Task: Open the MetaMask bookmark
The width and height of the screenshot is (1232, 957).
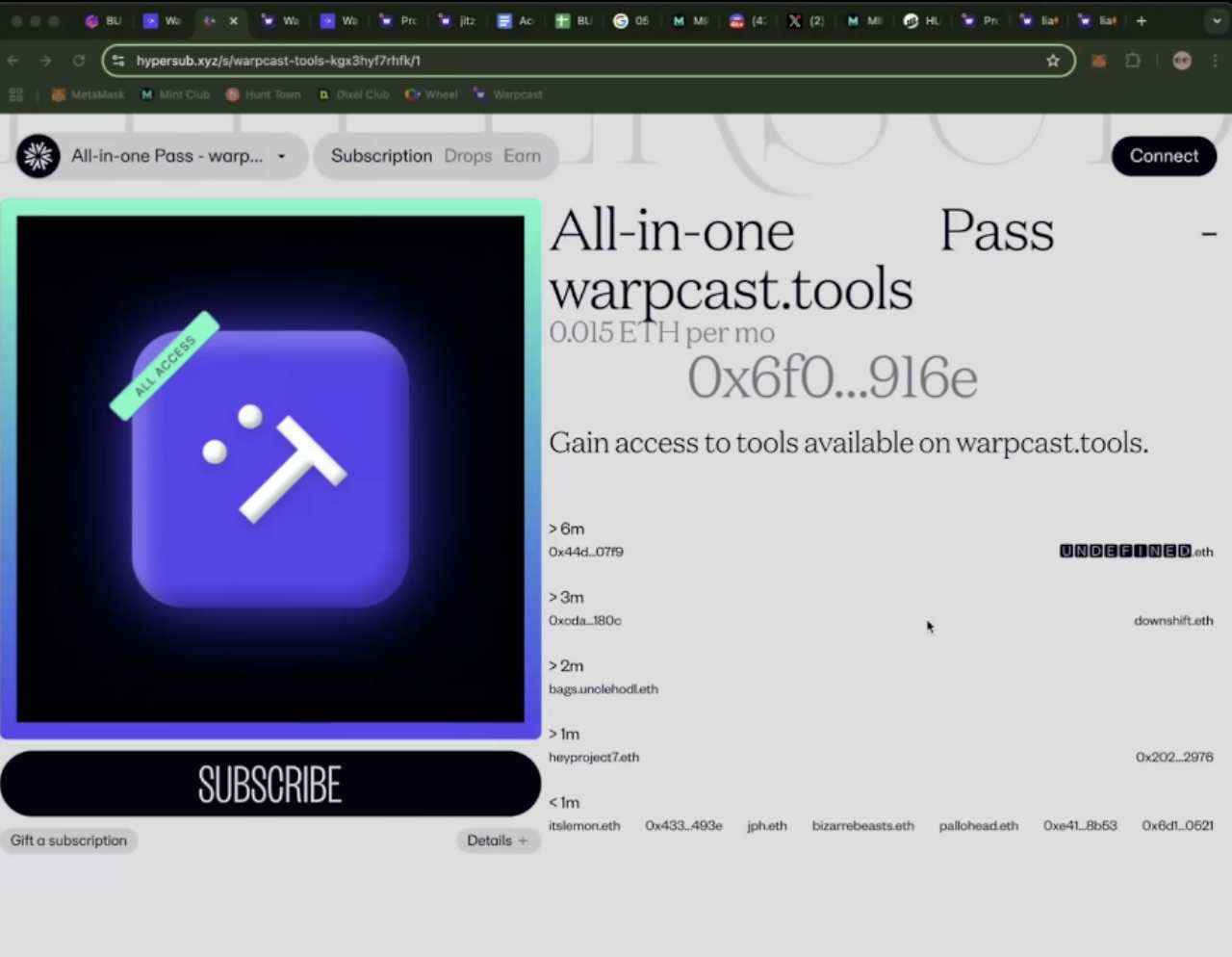Action: point(88,94)
